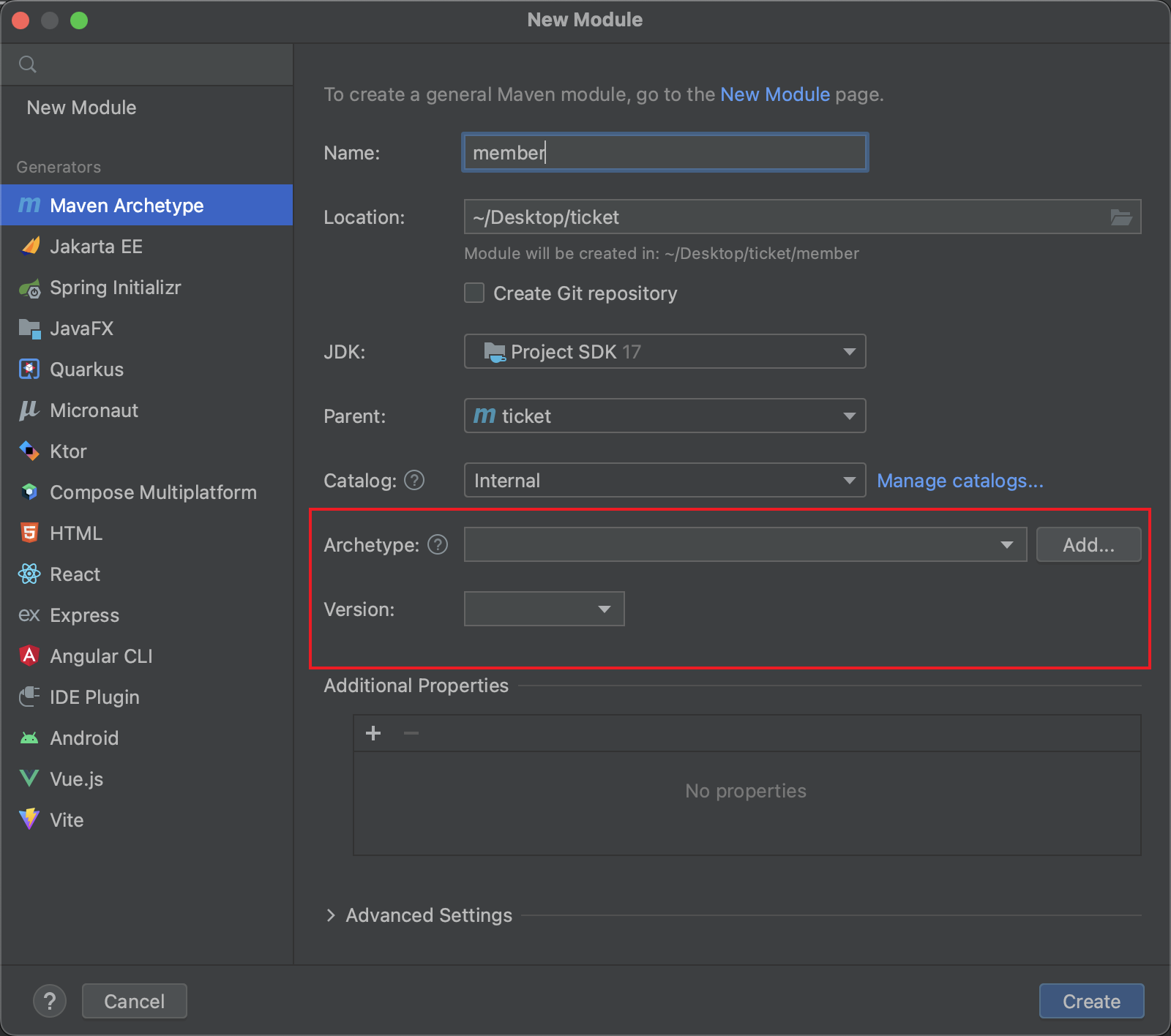Click the React atom icon

pyautogui.click(x=29, y=574)
